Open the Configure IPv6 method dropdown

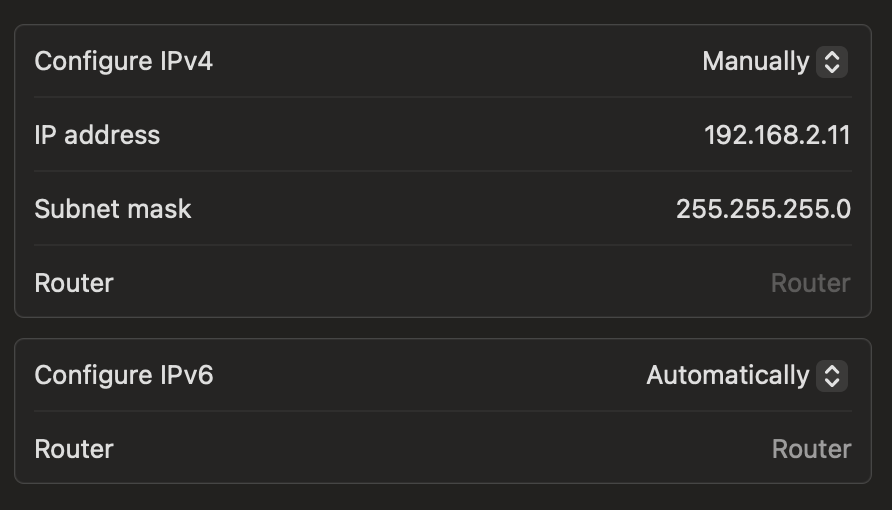[x=746, y=376]
